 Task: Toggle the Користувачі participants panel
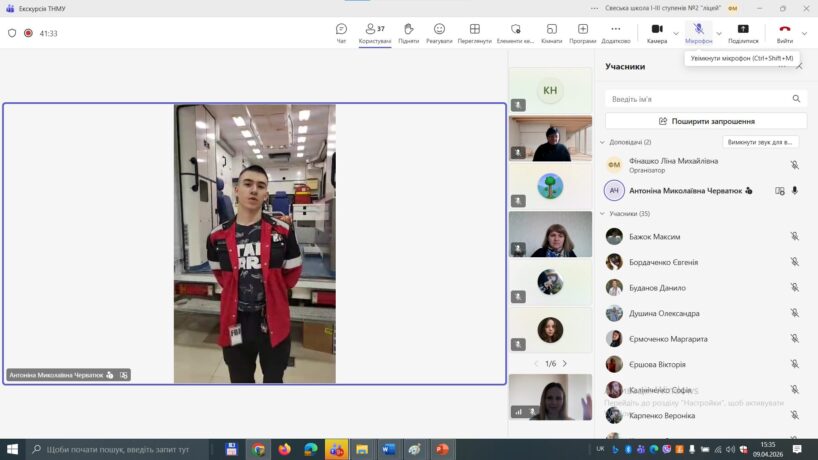(x=375, y=32)
